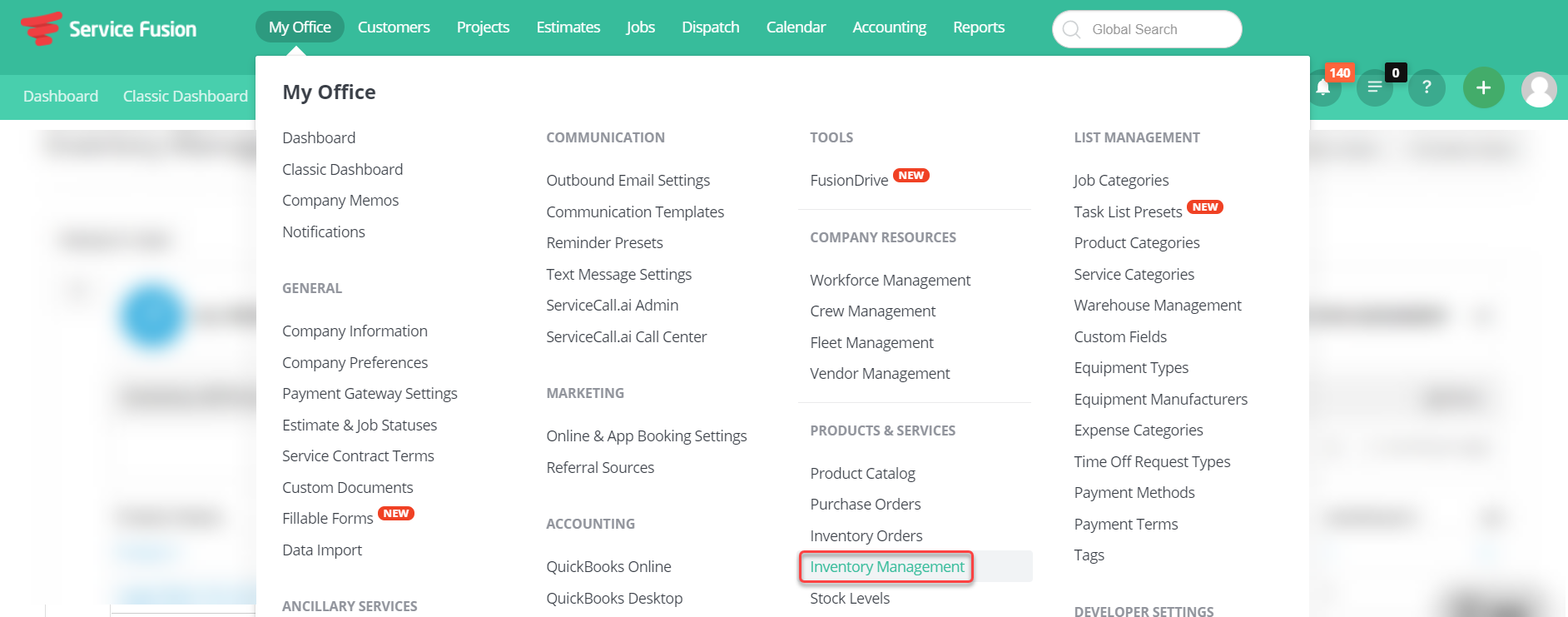Open ServiceCall.ai Admin
Screen dimensions: 1568x617
[x=612, y=305]
